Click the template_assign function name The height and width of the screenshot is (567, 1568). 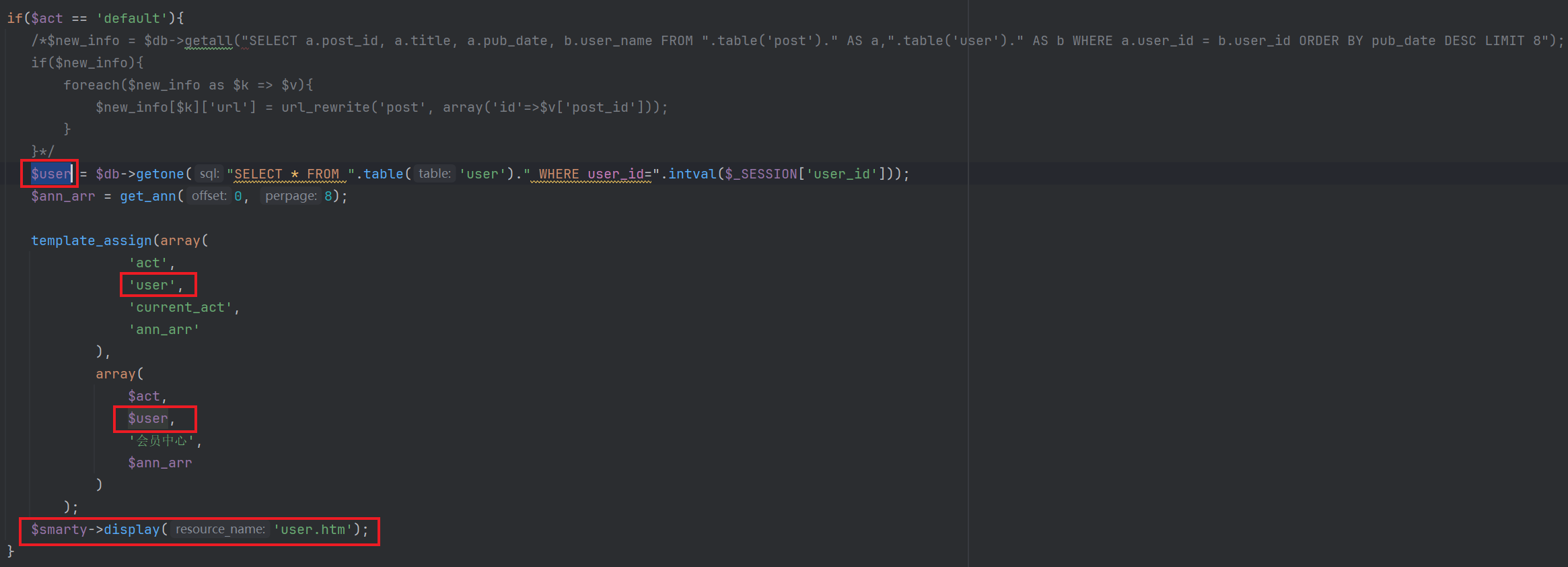(x=92, y=240)
